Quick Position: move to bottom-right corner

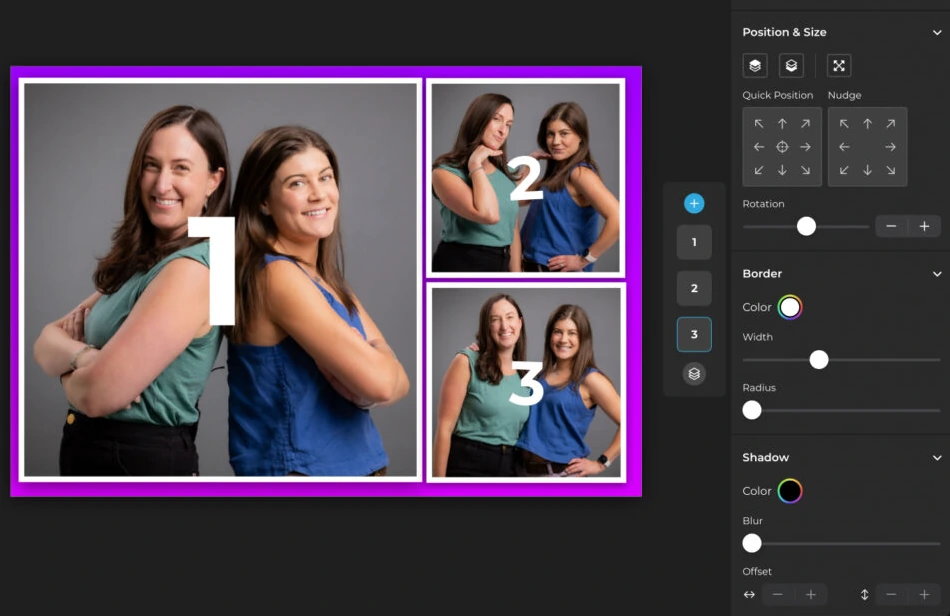805,170
